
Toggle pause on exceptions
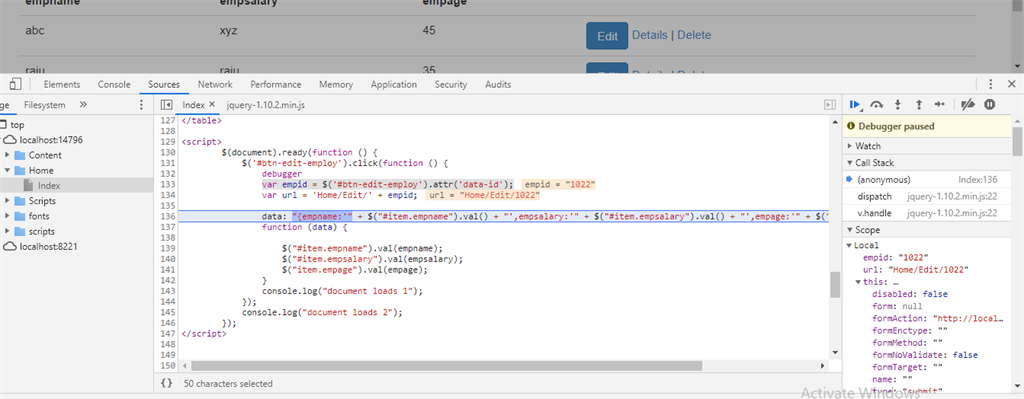click(989, 104)
